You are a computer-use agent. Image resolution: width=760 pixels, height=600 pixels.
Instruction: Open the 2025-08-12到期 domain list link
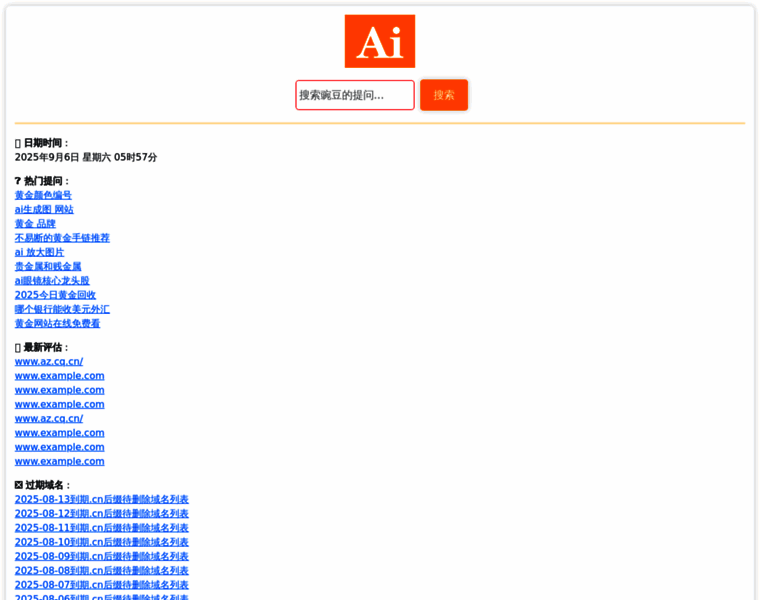102,513
